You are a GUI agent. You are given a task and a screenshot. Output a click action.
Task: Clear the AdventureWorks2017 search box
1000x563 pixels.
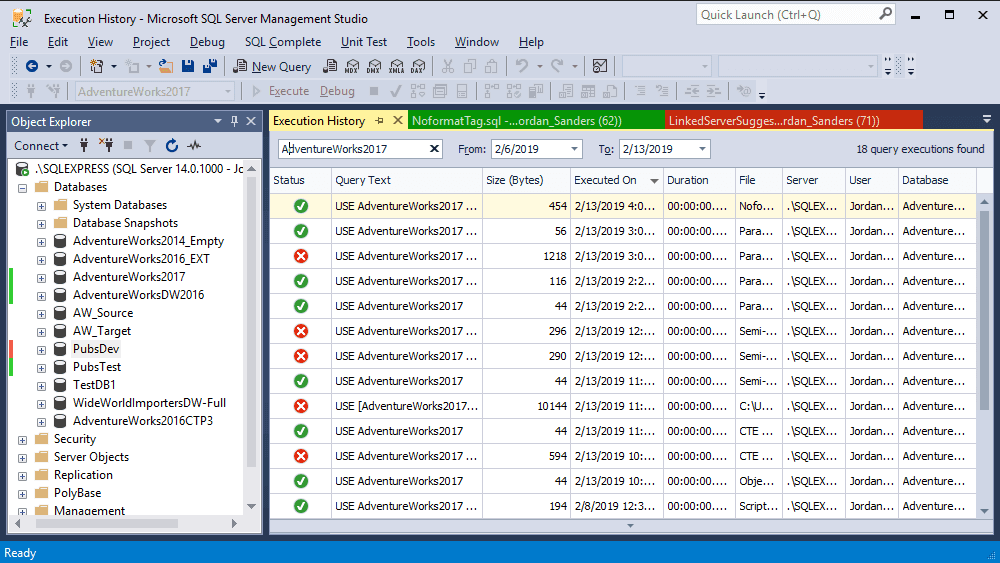434,149
